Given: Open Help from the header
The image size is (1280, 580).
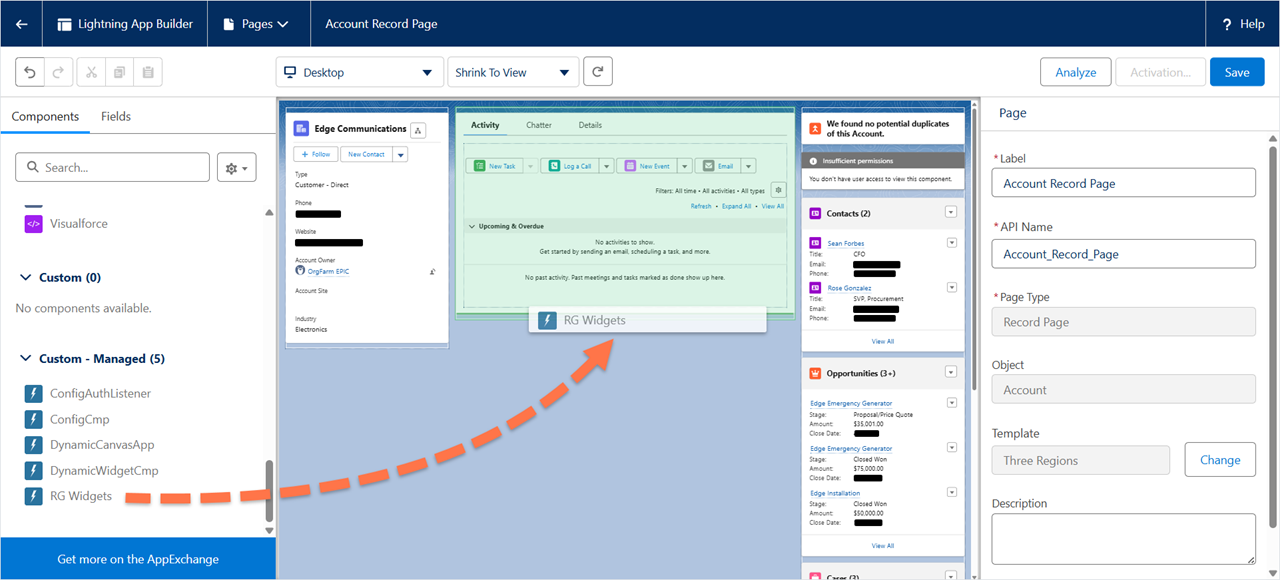Looking at the screenshot, I should point(1242,24).
